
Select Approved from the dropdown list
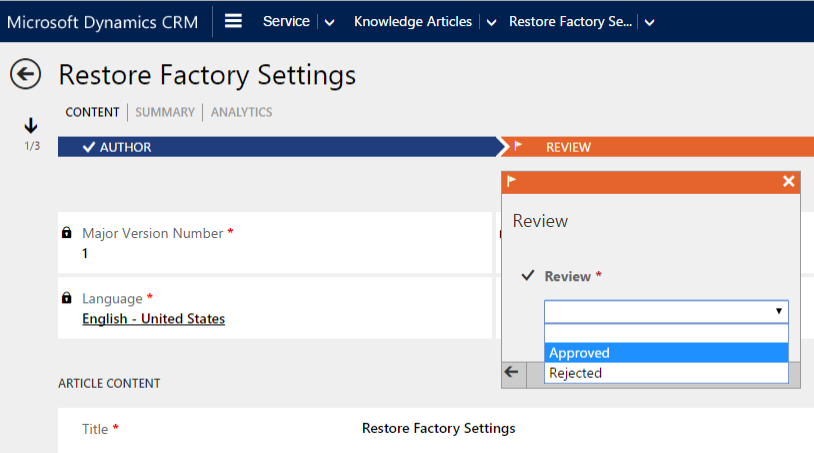coord(666,353)
